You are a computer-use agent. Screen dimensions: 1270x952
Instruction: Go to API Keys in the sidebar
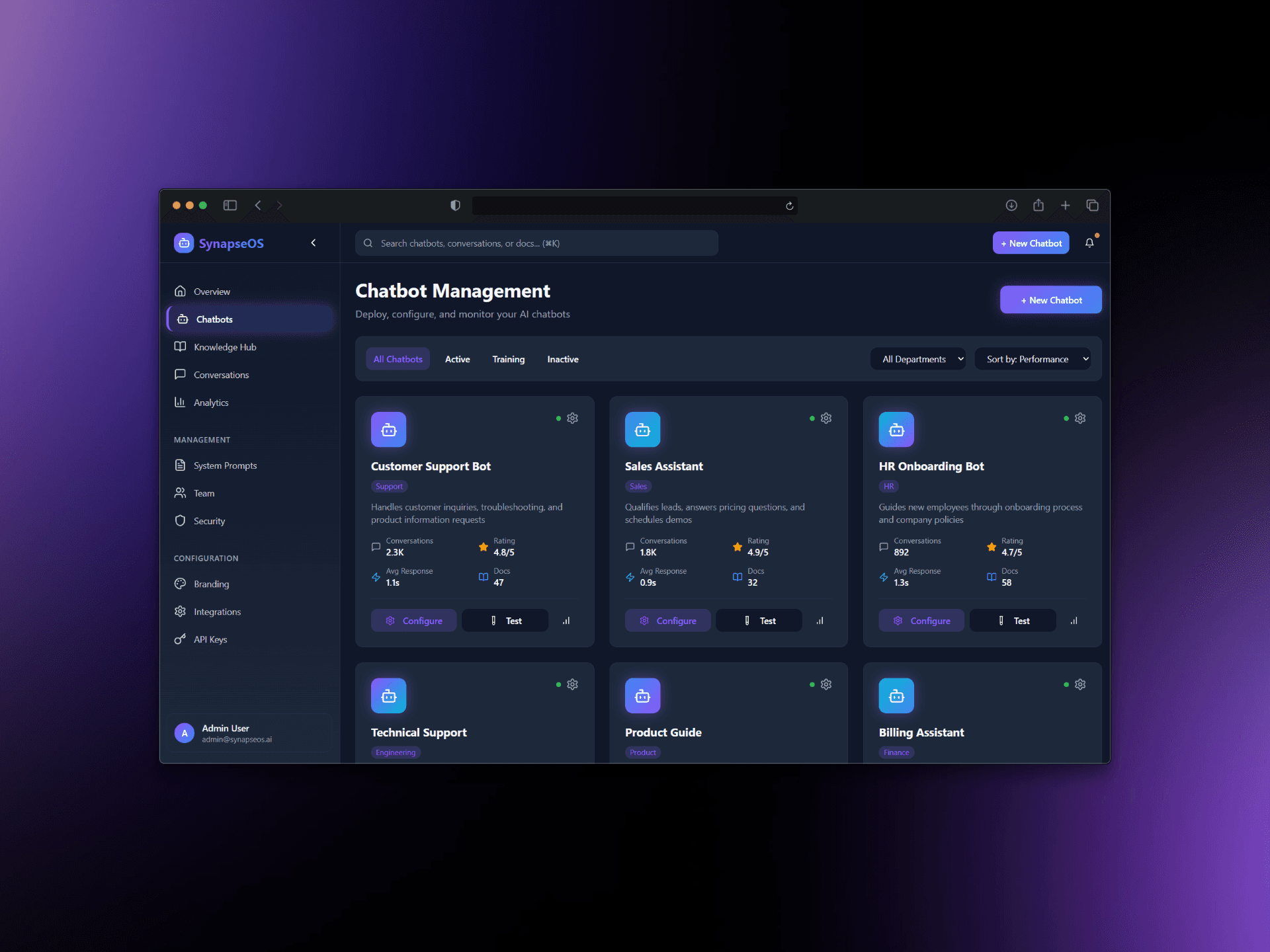(x=210, y=639)
